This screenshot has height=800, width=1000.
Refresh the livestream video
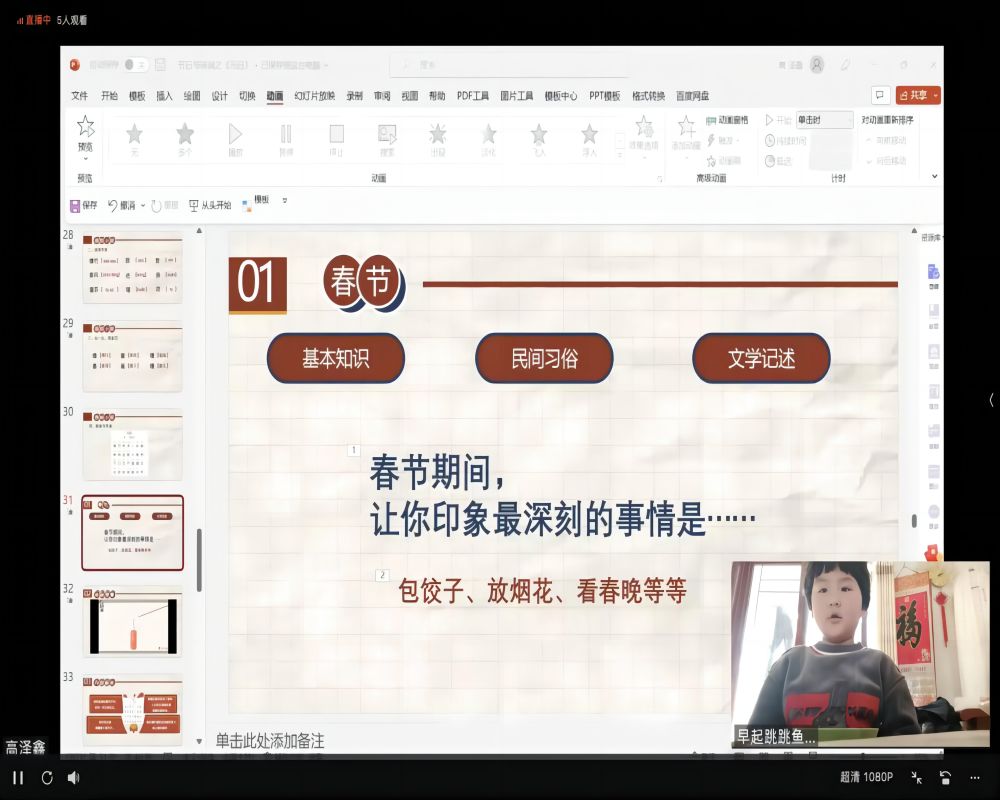pyautogui.click(x=47, y=778)
